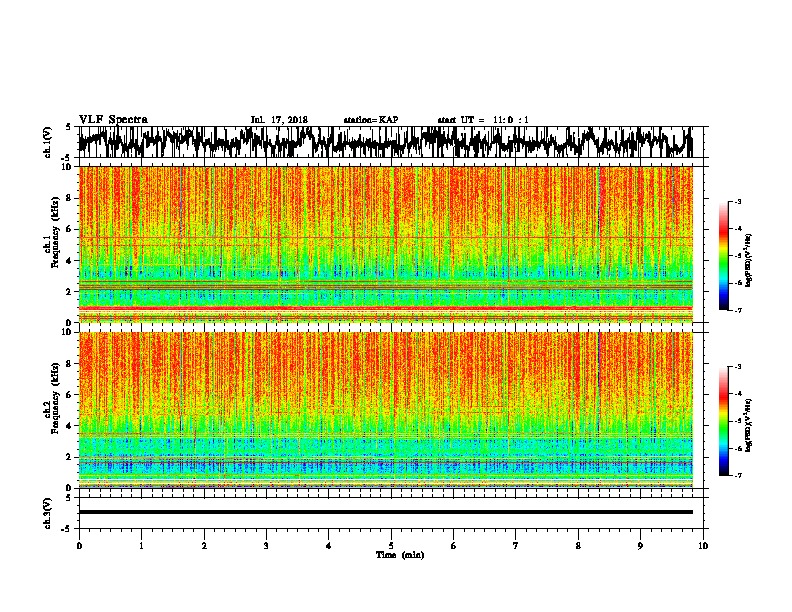
Task: Click the ch.2 frequency tick label "10"
Action: click(67, 332)
